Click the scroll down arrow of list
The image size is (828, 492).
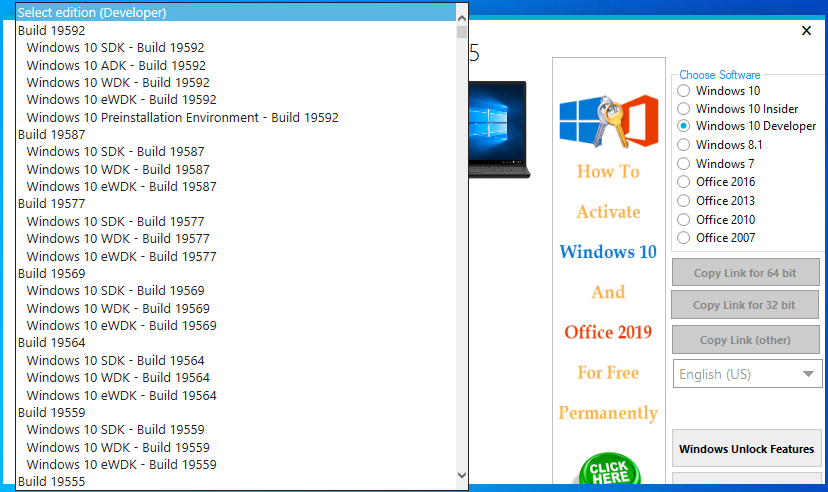(462, 475)
